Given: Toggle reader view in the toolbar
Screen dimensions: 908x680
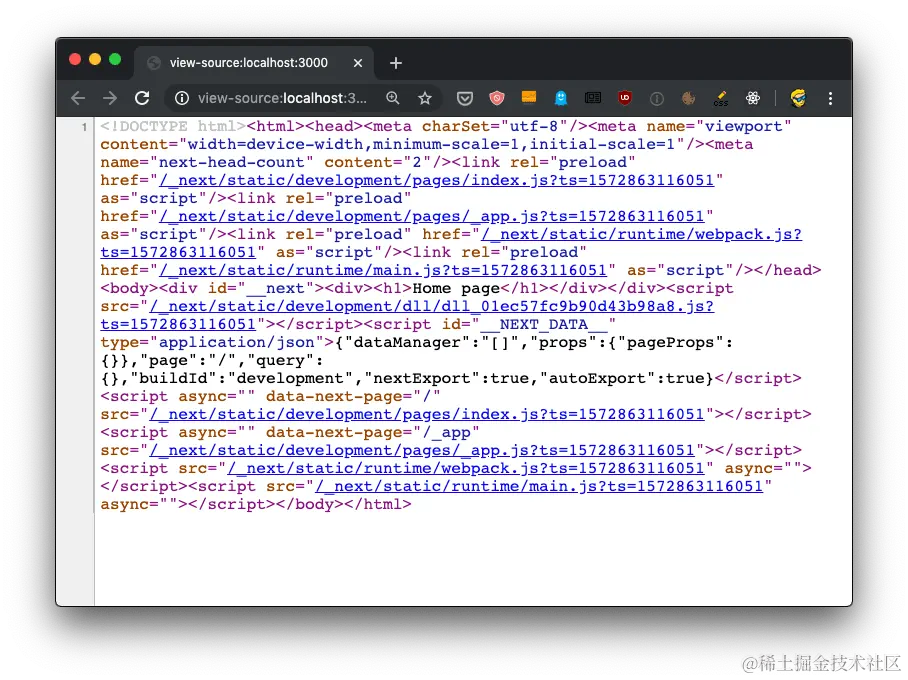Looking at the screenshot, I should pyautogui.click(x=594, y=98).
